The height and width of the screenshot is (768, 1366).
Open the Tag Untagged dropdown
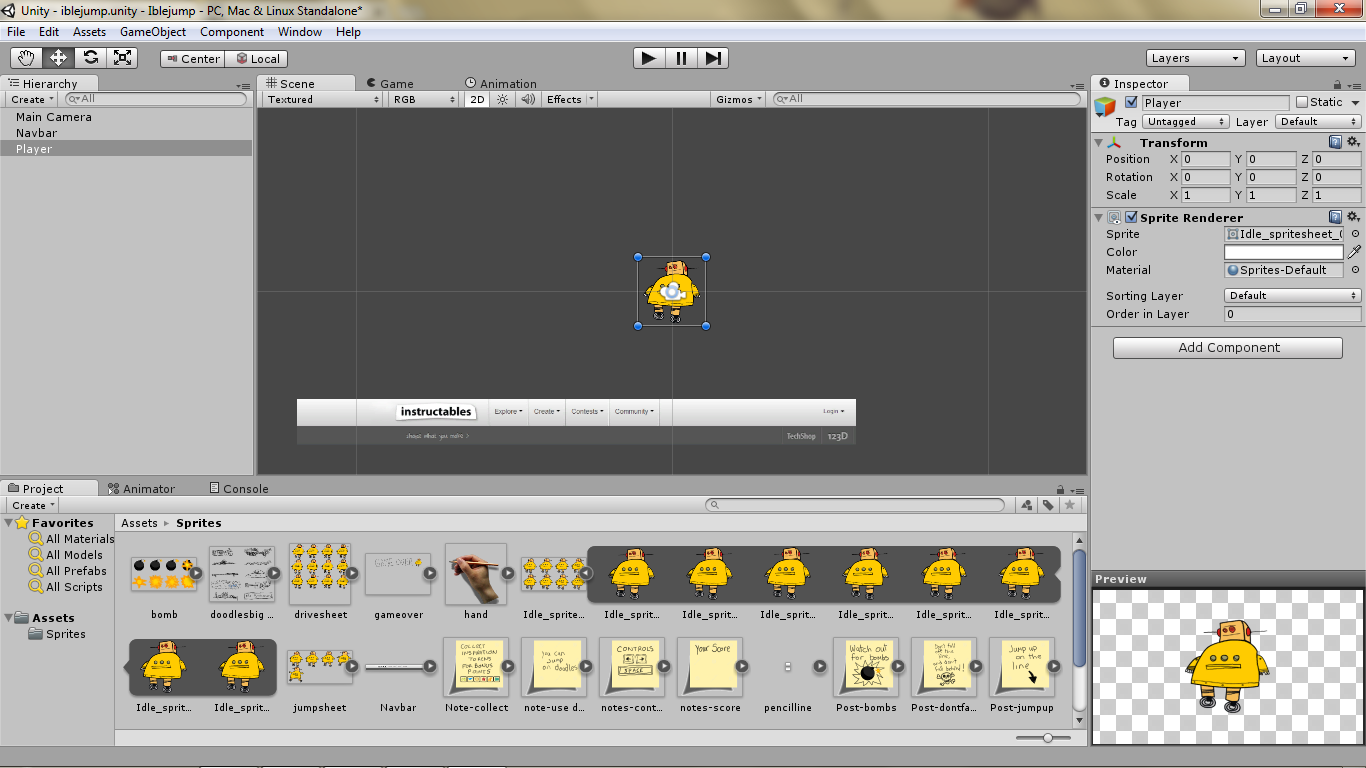[1186, 121]
